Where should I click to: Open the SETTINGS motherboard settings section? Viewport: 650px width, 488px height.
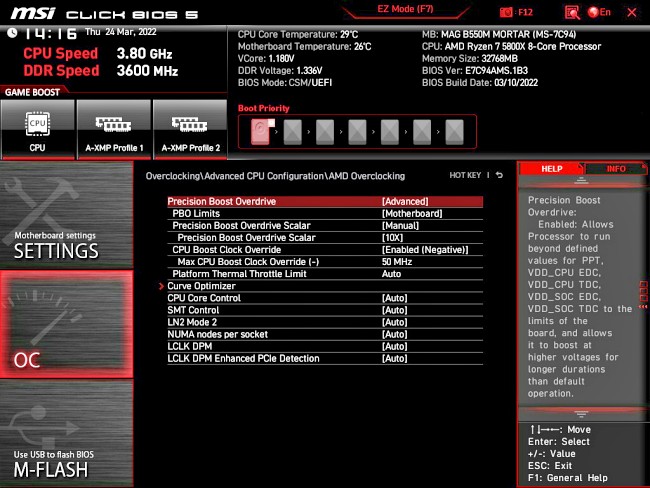coord(66,214)
